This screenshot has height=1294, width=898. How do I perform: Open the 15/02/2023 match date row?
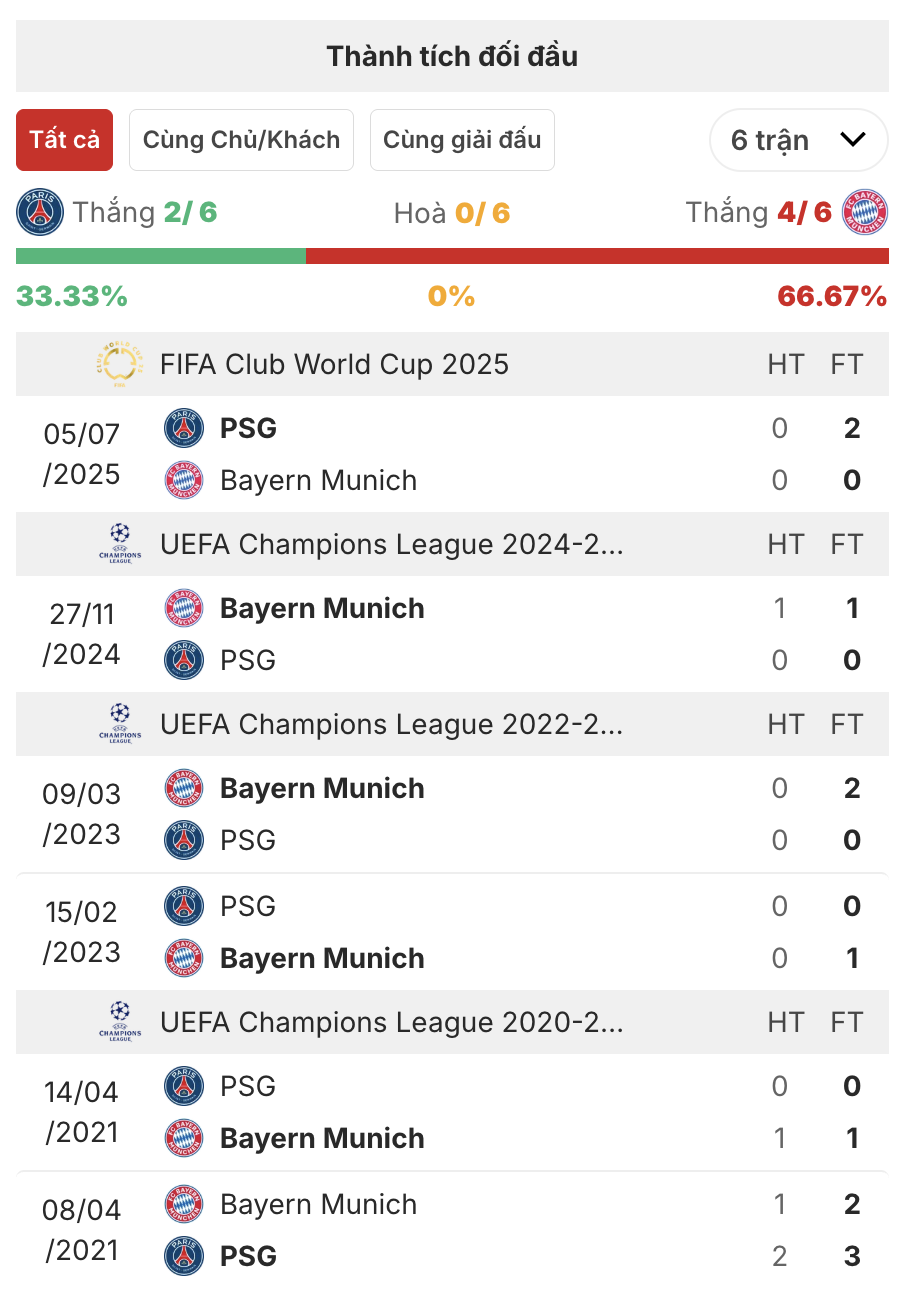pyautogui.click(x=81, y=932)
